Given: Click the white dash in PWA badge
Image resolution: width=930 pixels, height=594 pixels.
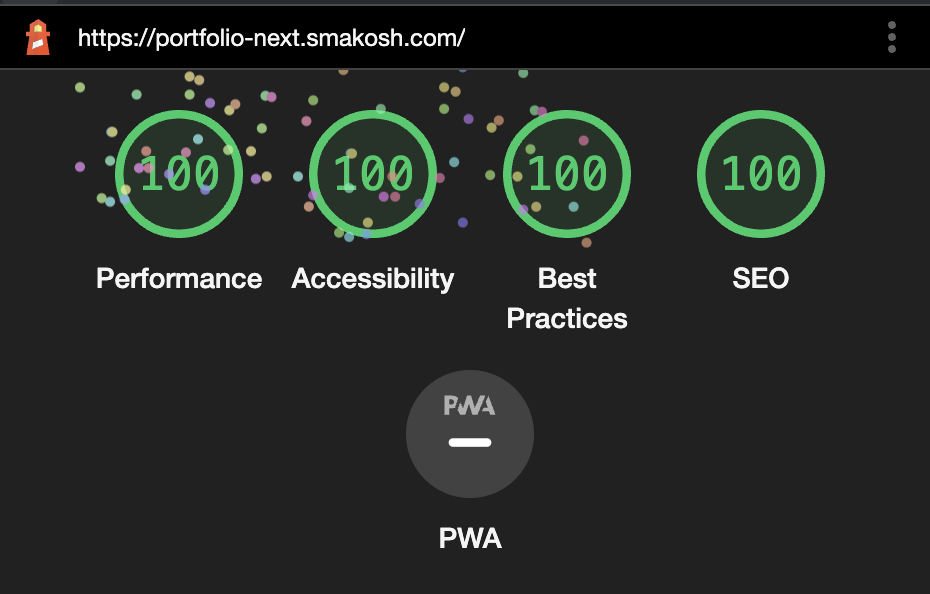Looking at the screenshot, I should pyautogui.click(x=469, y=442).
